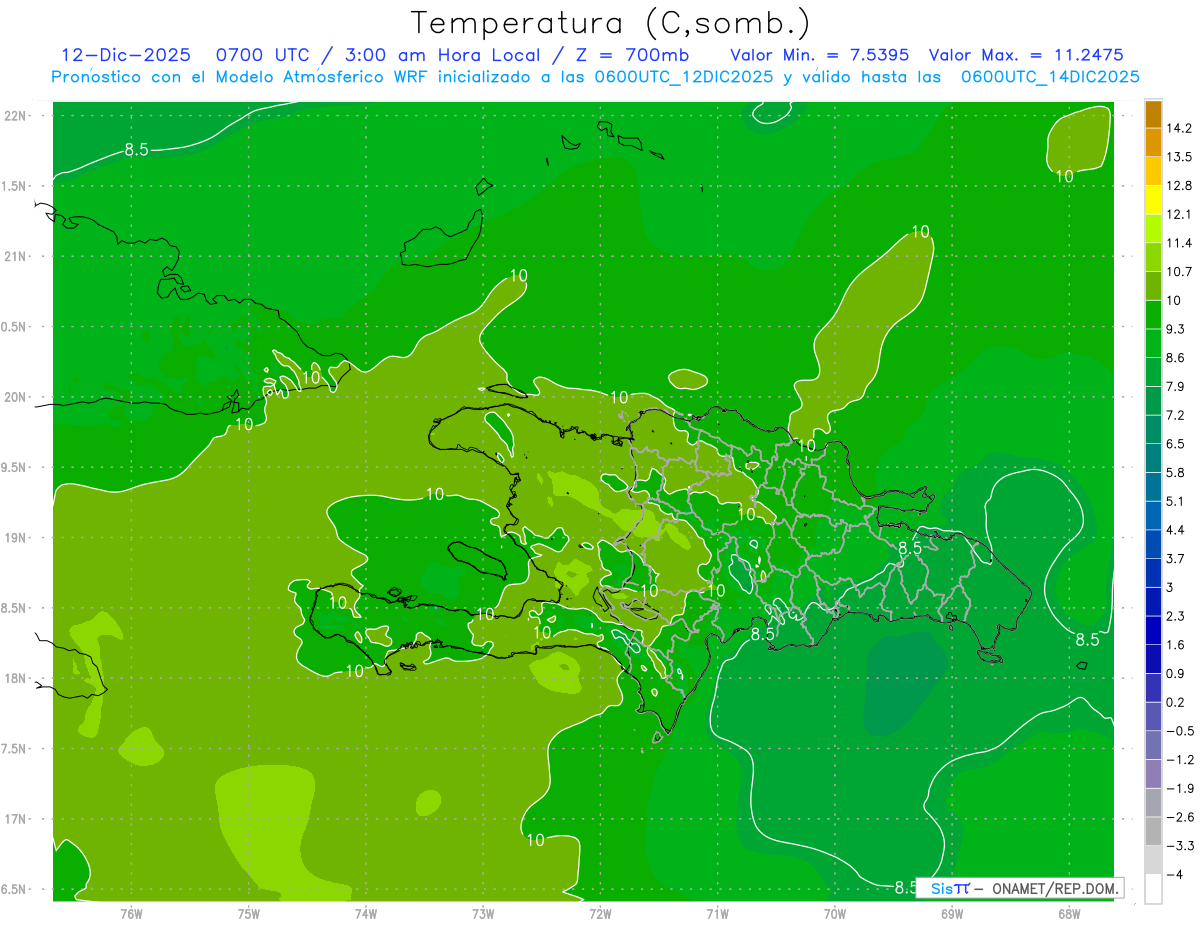The height and width of the screenshot is (927, 1200).
Task: Select the blue swatch between 5.1 and 4.4
Action: tap(1153, 515)
